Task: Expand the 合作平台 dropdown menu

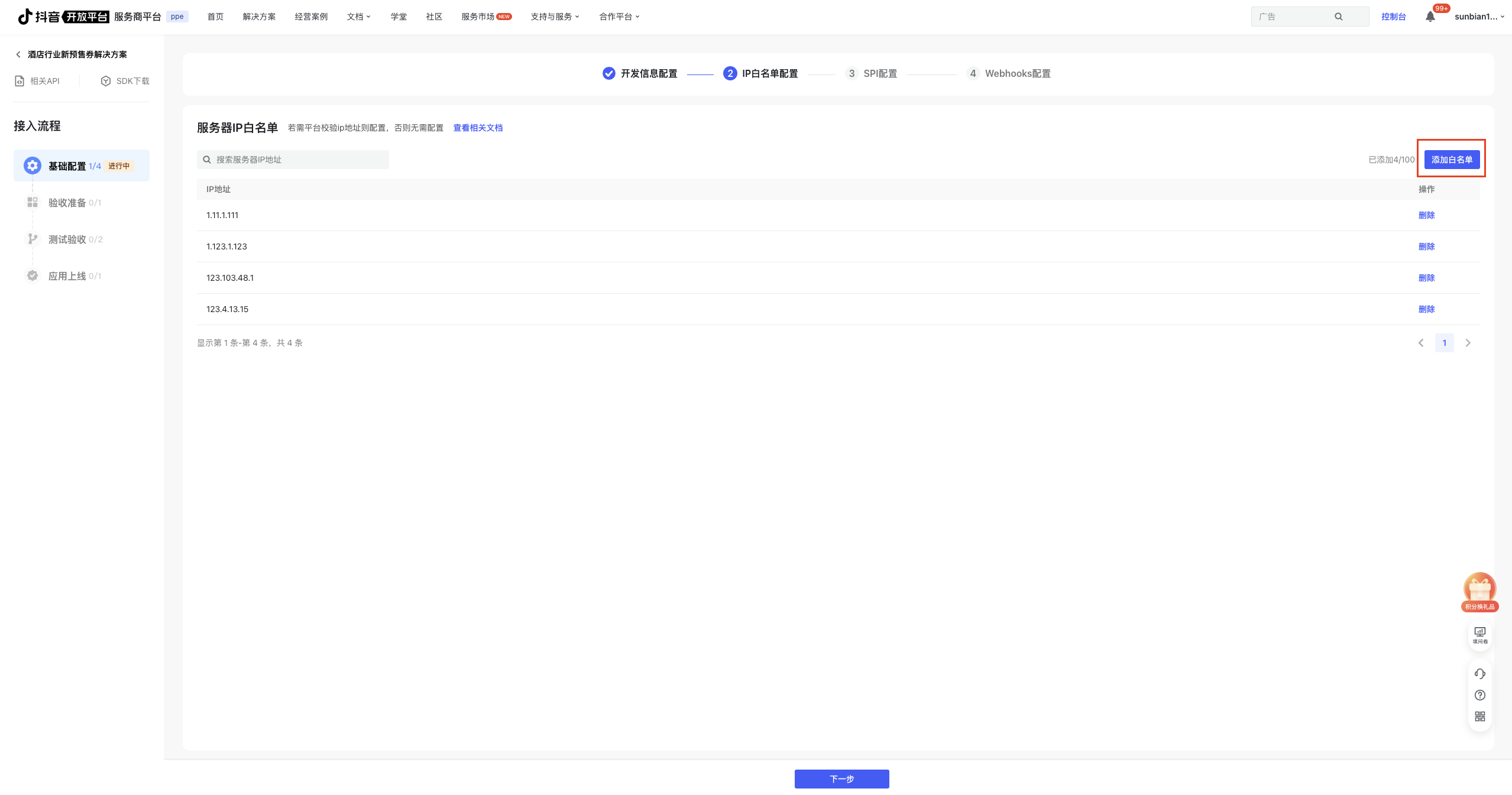Action: pyautogui.click(x=619, y=17)
